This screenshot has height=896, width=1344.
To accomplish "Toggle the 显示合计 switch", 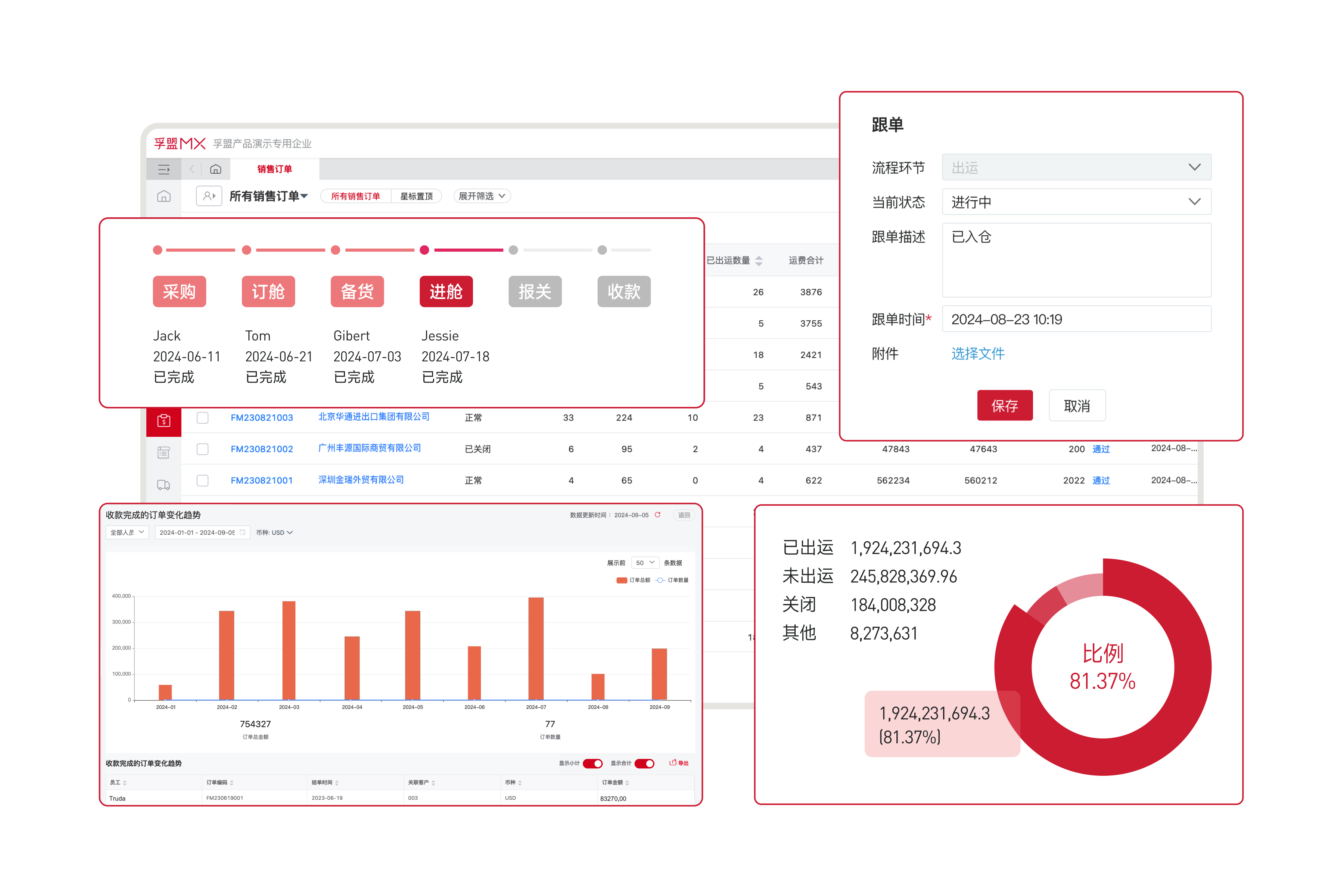I will (644, 763).
